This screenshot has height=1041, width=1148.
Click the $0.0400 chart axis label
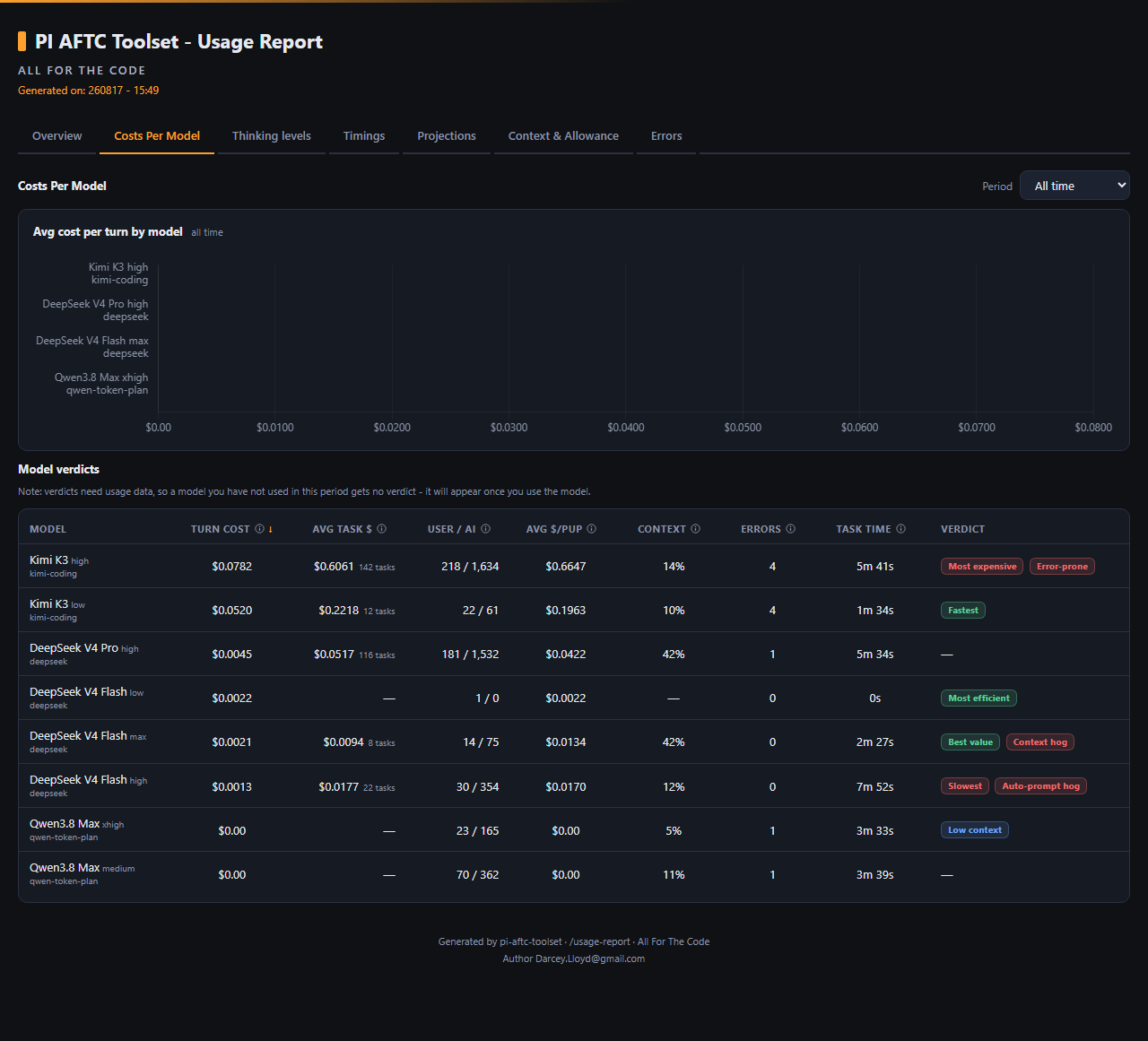click(626, 428)
